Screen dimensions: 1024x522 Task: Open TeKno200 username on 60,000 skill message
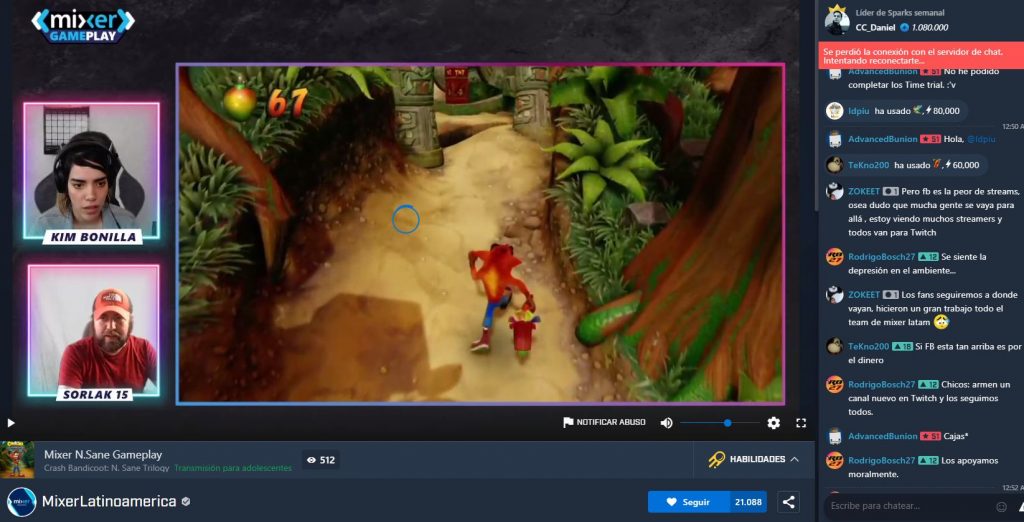click(x=869, y=165)
